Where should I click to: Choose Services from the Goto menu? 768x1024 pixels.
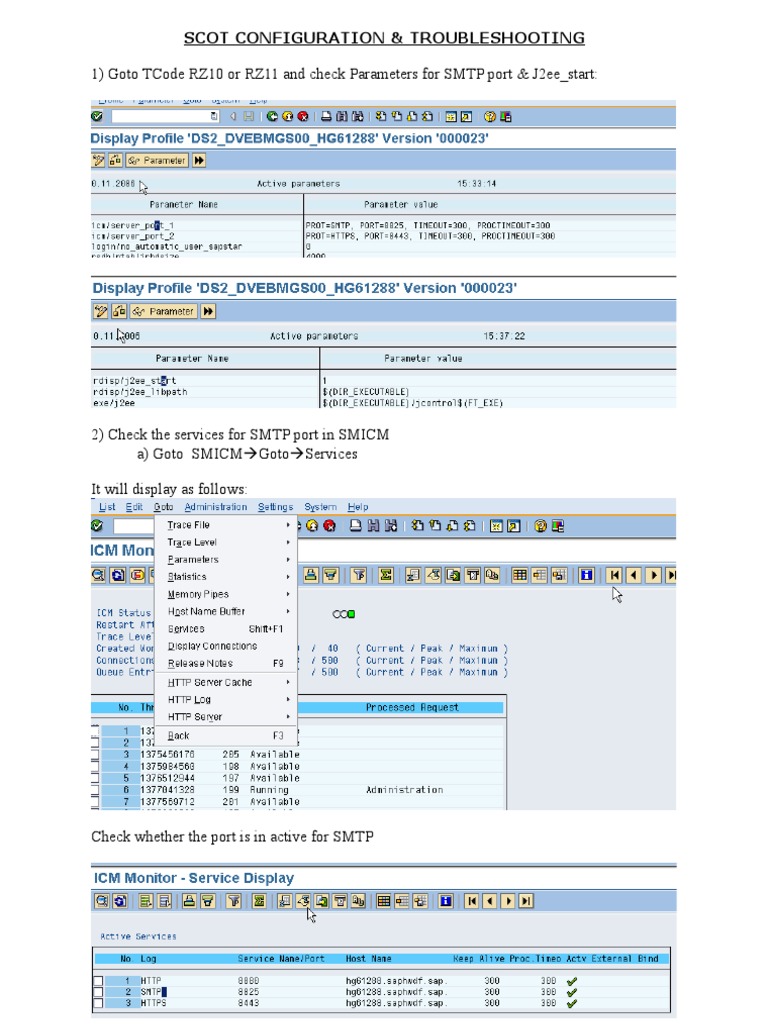[187, 629]
